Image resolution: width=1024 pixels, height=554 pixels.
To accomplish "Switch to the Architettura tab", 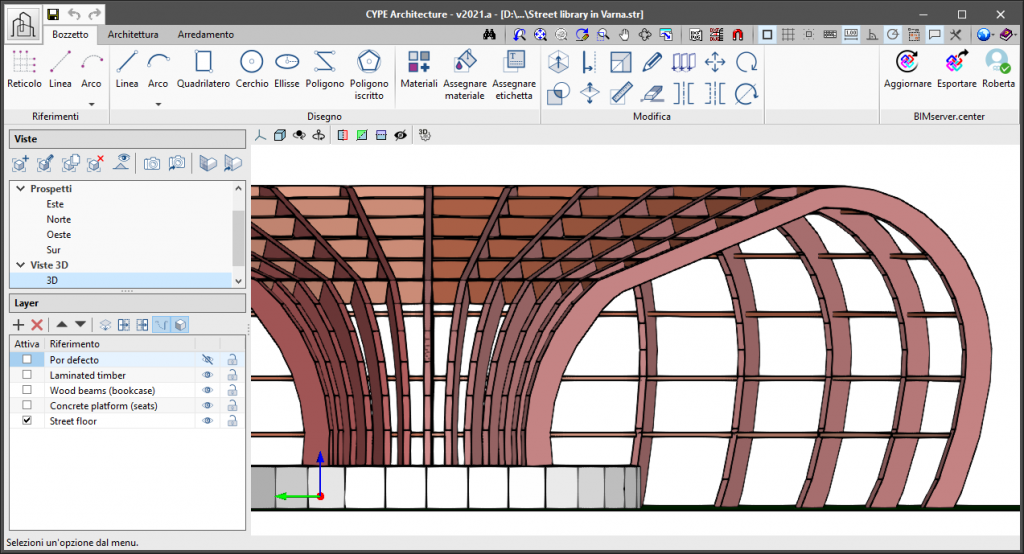I will pyautogui.click(x=133, y=34).
